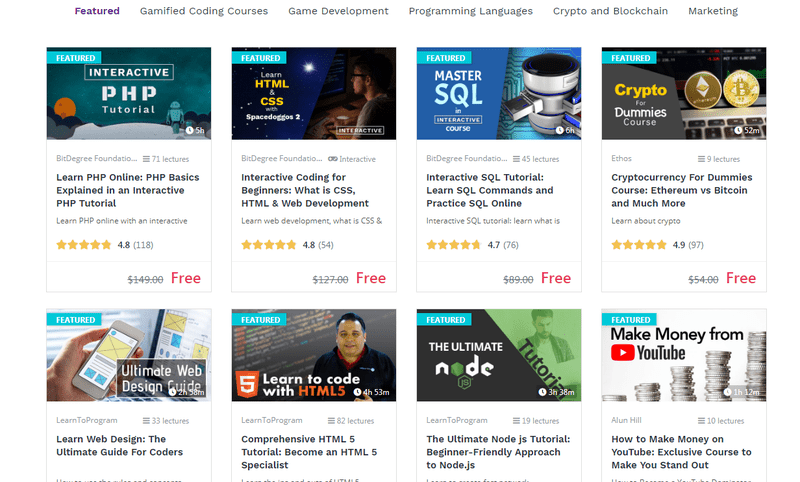The height and width of the screenshot is (482, 800).
Task: Open Crypto and Blockchain tab
Action: [610, 11]
